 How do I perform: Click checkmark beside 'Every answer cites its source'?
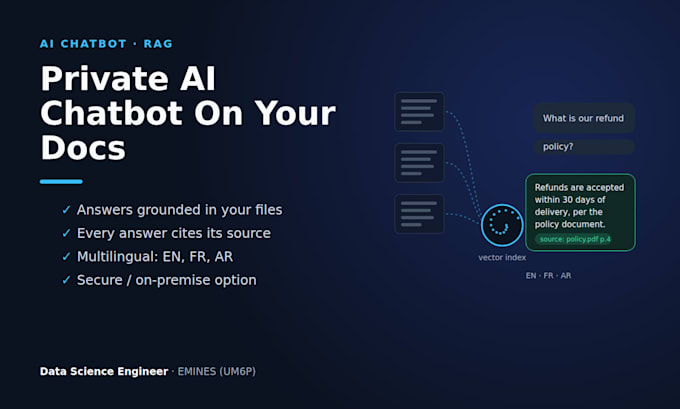[66, 233]
